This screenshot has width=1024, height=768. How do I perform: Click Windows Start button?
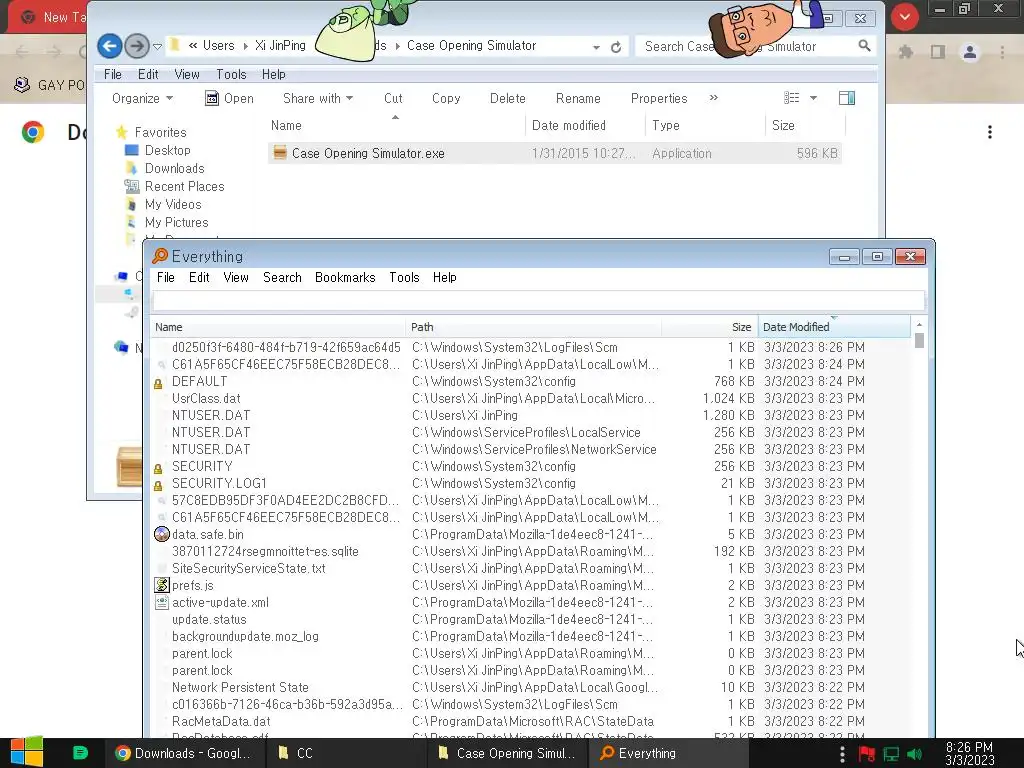coord(26,752)
